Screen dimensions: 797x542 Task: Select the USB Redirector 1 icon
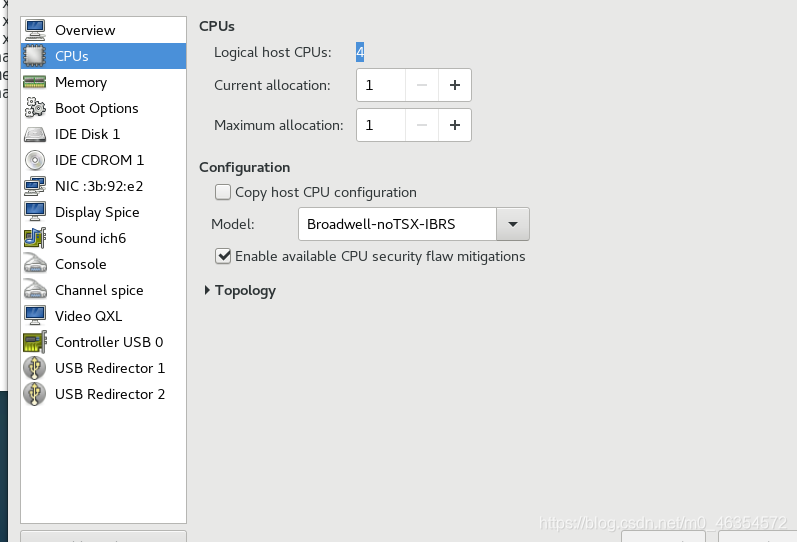[35, 368]
